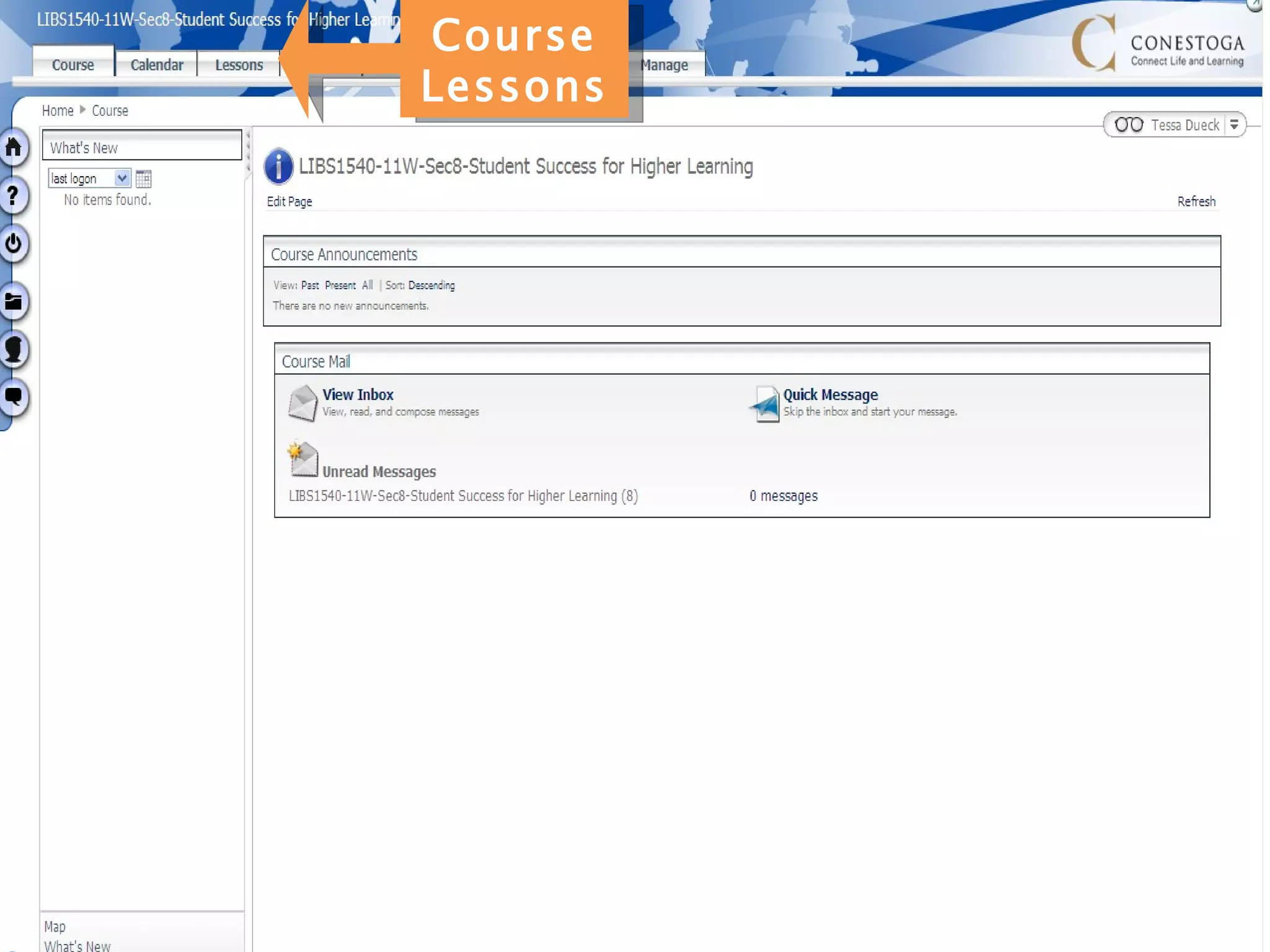
Task: Open the calendar picker icon beside last logon
Action: tap(143, 178)
